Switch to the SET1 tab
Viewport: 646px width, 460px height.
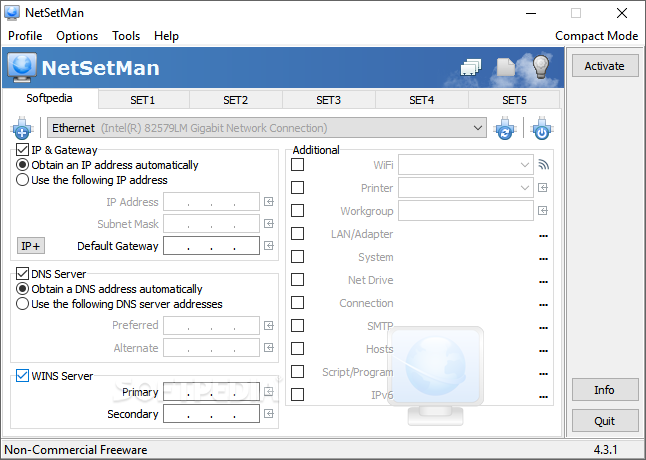pyautogui.click(x=143, y=100)
